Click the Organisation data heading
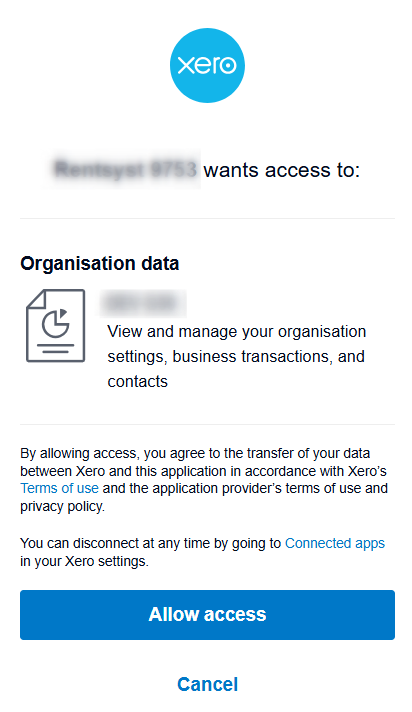The image size is (412, 712). click(99, 263)
